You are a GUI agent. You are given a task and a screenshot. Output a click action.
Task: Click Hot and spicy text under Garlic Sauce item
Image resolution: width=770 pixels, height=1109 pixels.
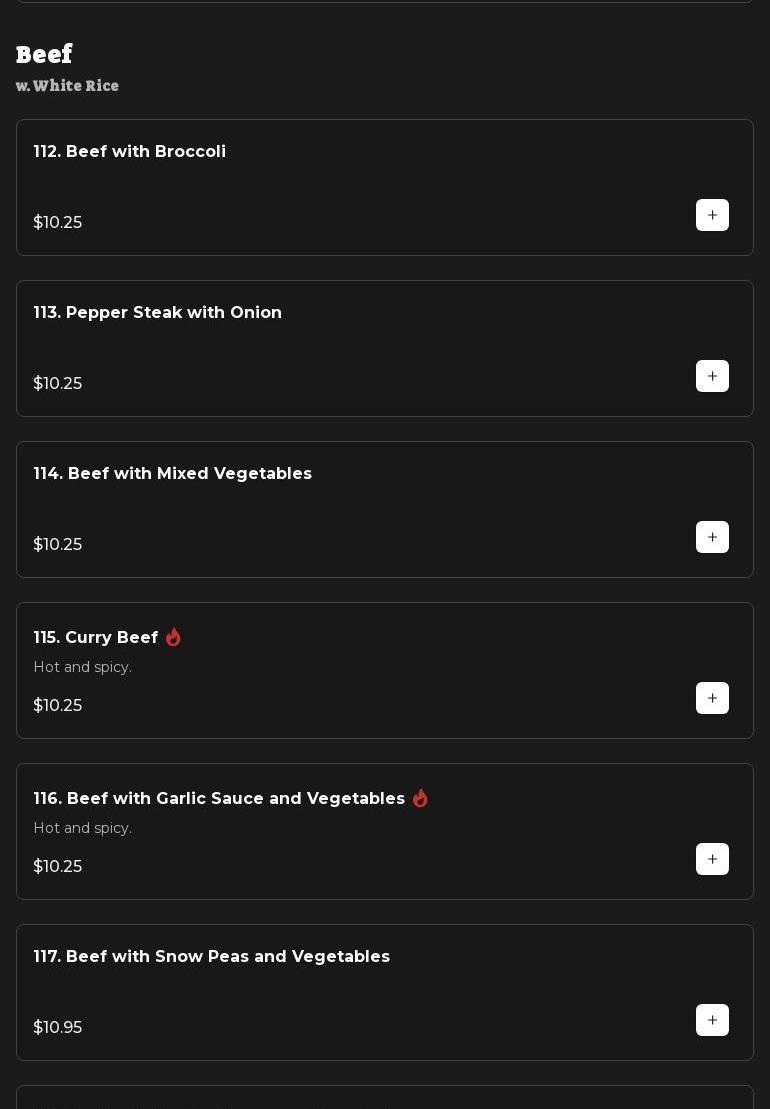click(x=83, y=828)
